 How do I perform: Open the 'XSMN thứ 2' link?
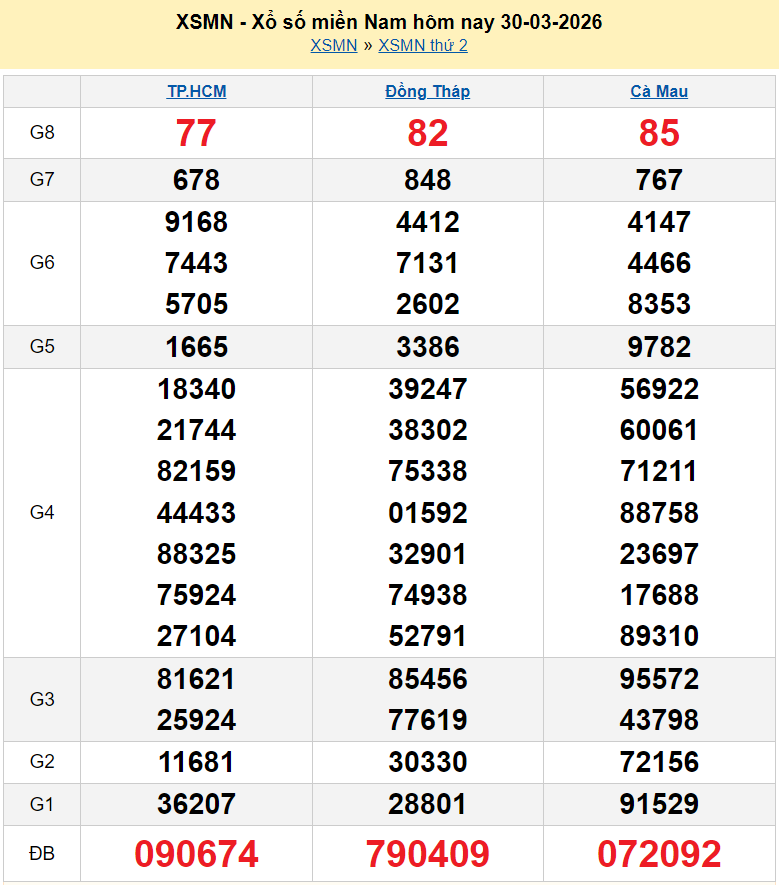click(x=423, y=46)
